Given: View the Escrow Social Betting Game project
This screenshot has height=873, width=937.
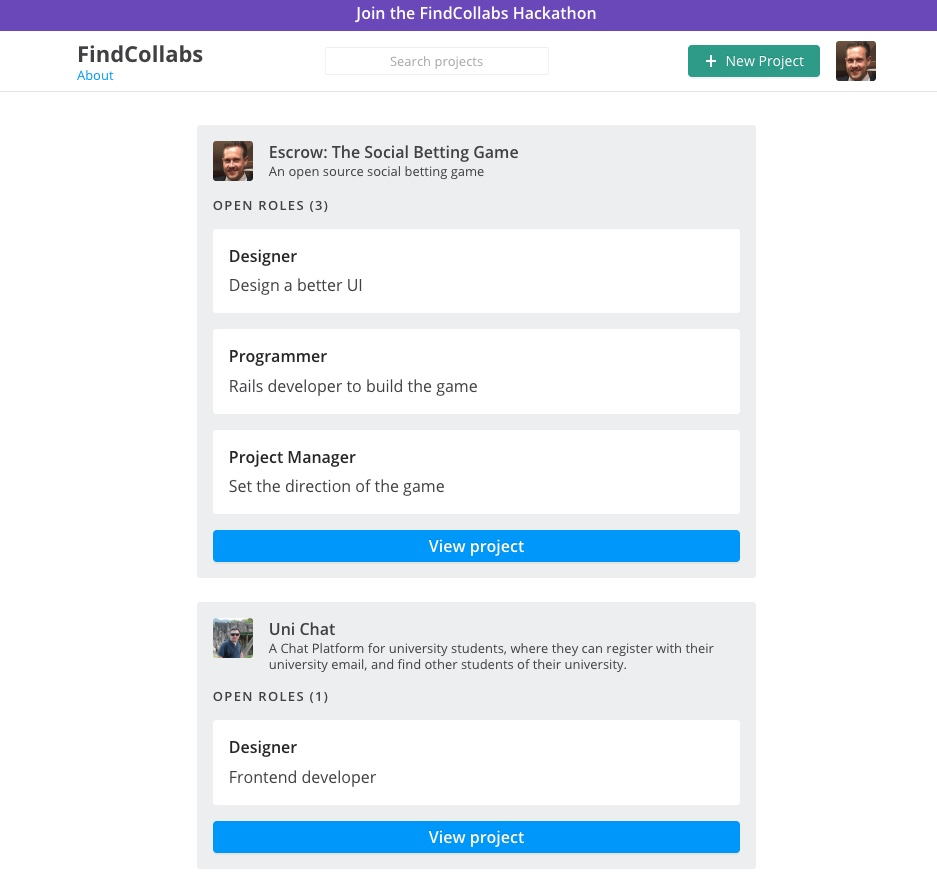Looking at the screenshot, I should tap(476, 546).
